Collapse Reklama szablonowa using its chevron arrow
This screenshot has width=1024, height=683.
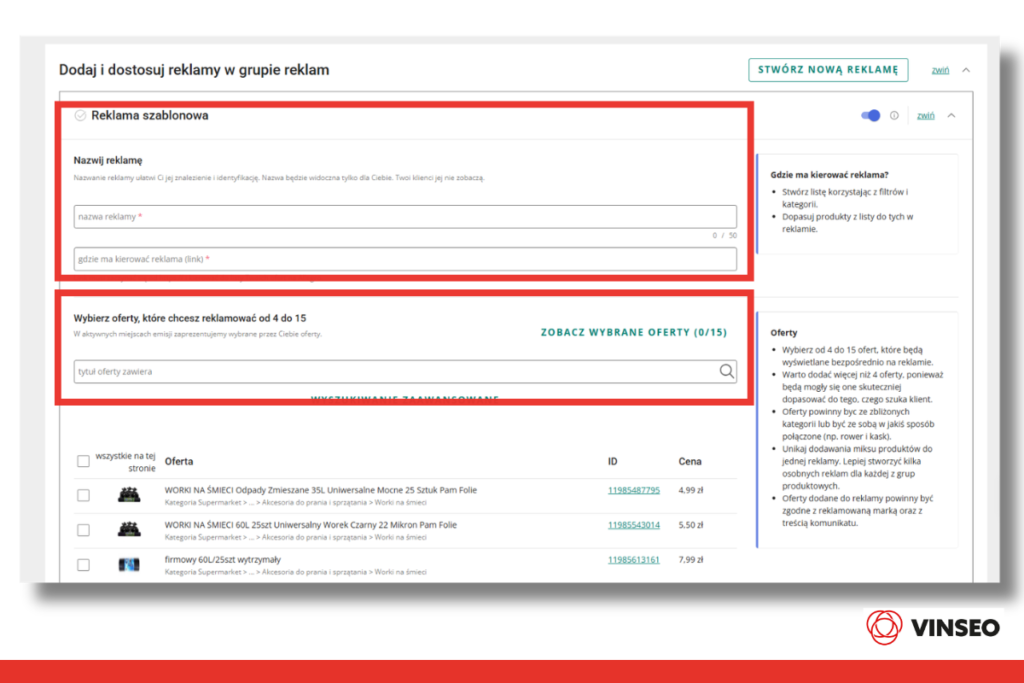(x=951, y=115)
